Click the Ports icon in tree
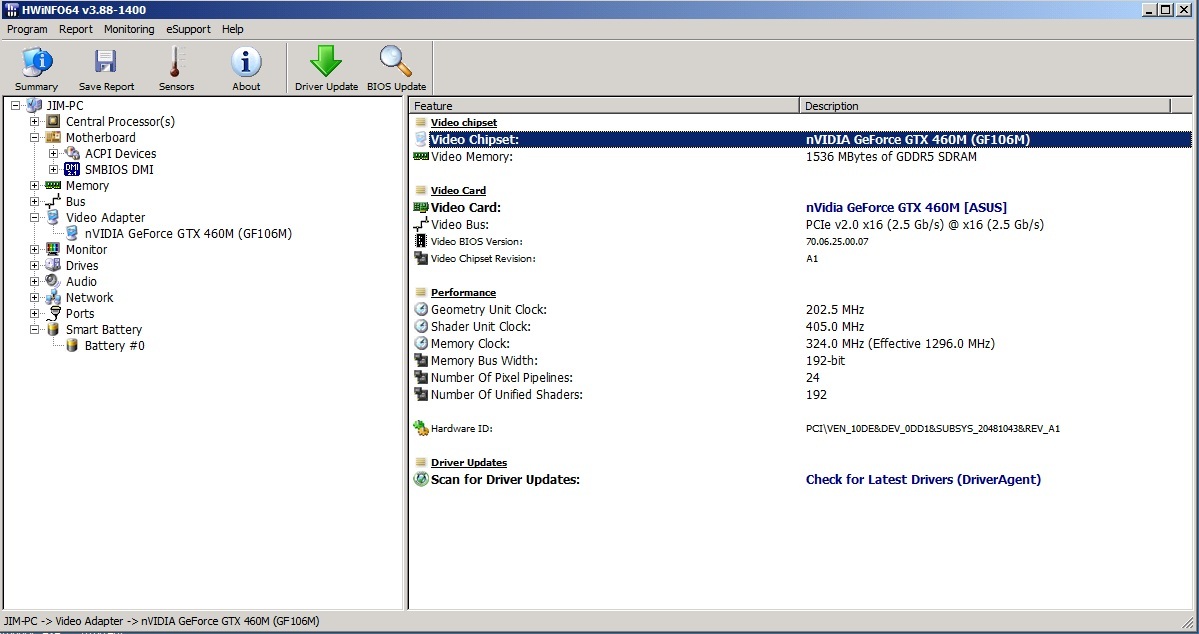Screen dimensions: 1199x634 point(54,314)
